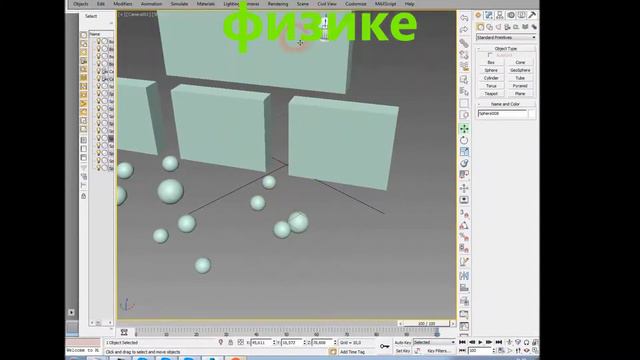The height and width of the screenshot is (360, 640).
Task: Open the Display command panel tab
Action: (522, 15)
